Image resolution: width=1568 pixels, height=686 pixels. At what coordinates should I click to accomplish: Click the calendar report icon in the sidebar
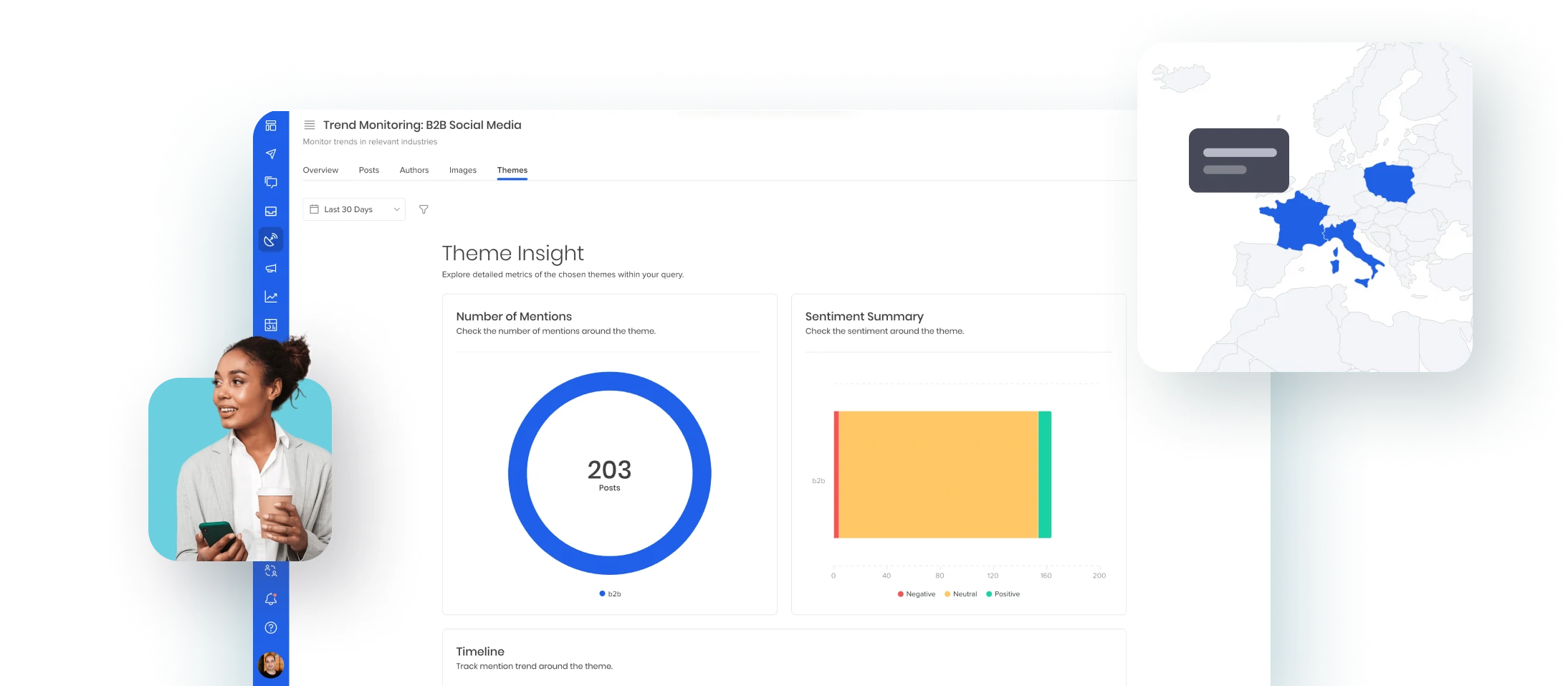click(271, 324)
